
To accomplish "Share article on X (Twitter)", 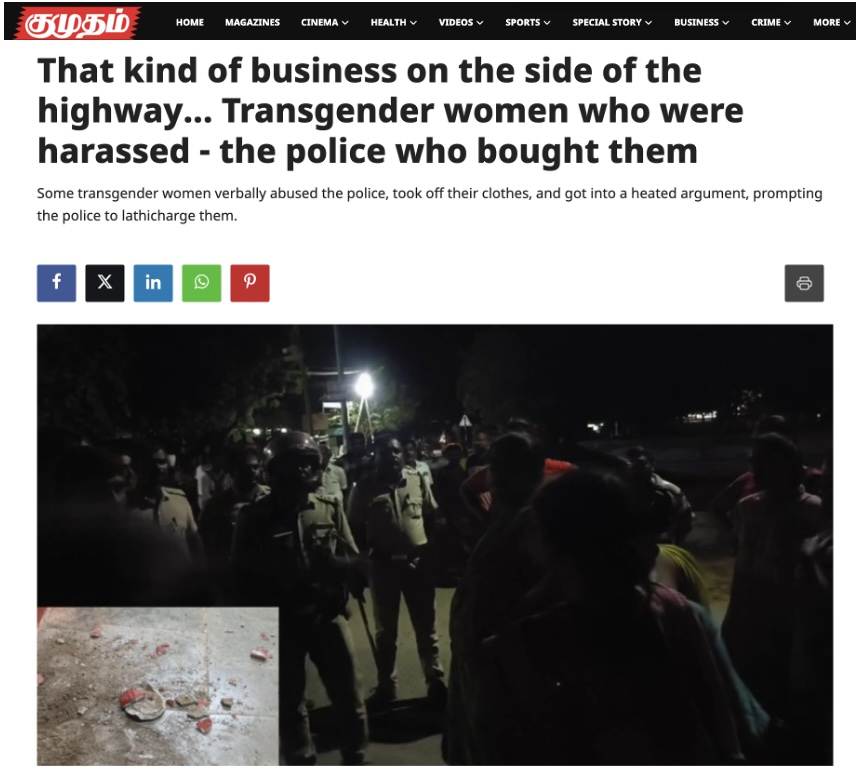I will tap(105, 283).
